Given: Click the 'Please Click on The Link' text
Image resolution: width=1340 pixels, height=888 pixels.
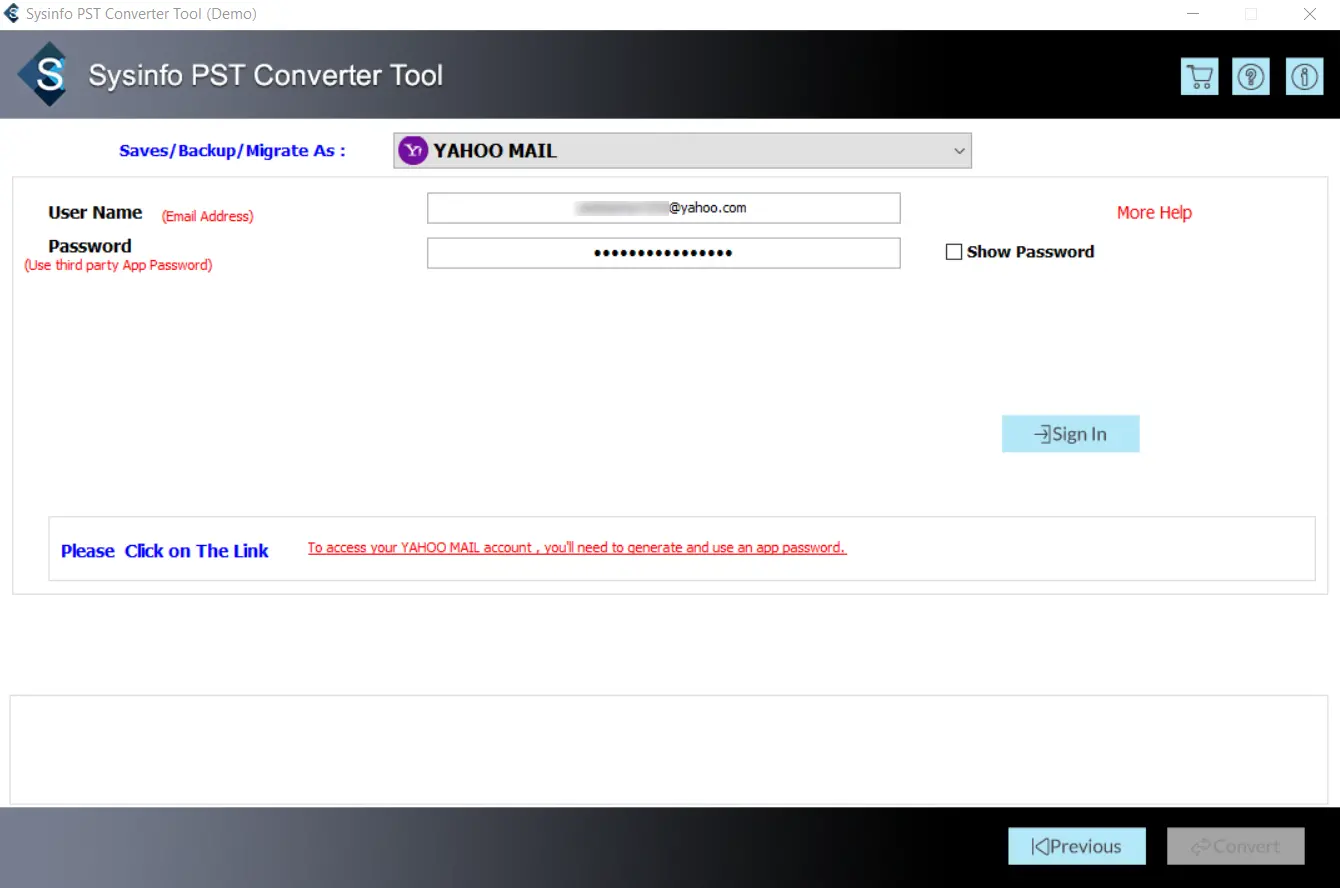Looking at the screenshot, I should (165, 551).
